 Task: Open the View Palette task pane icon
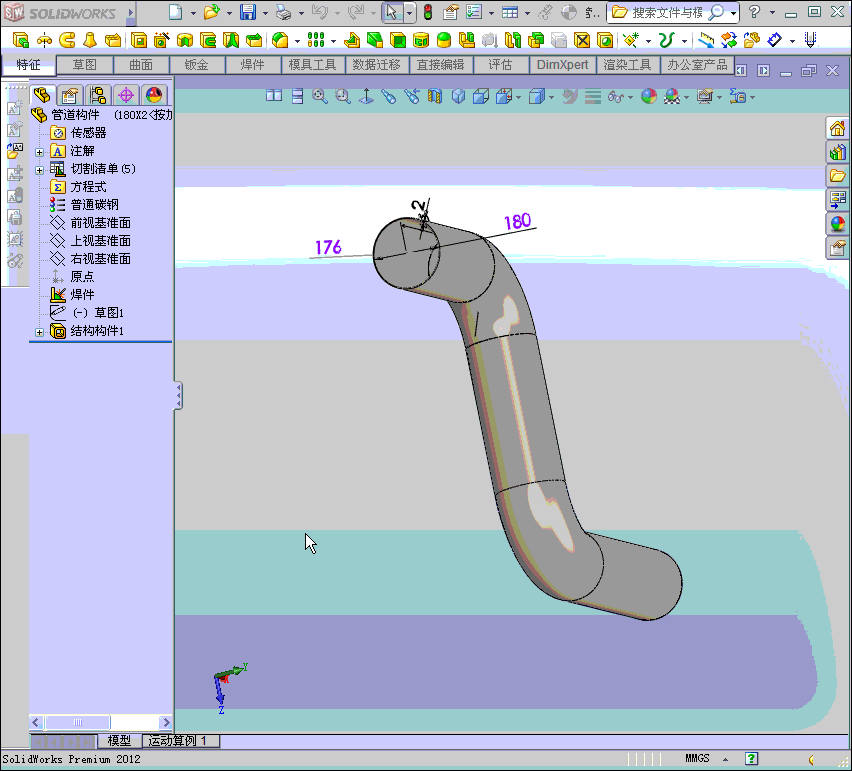837,199
